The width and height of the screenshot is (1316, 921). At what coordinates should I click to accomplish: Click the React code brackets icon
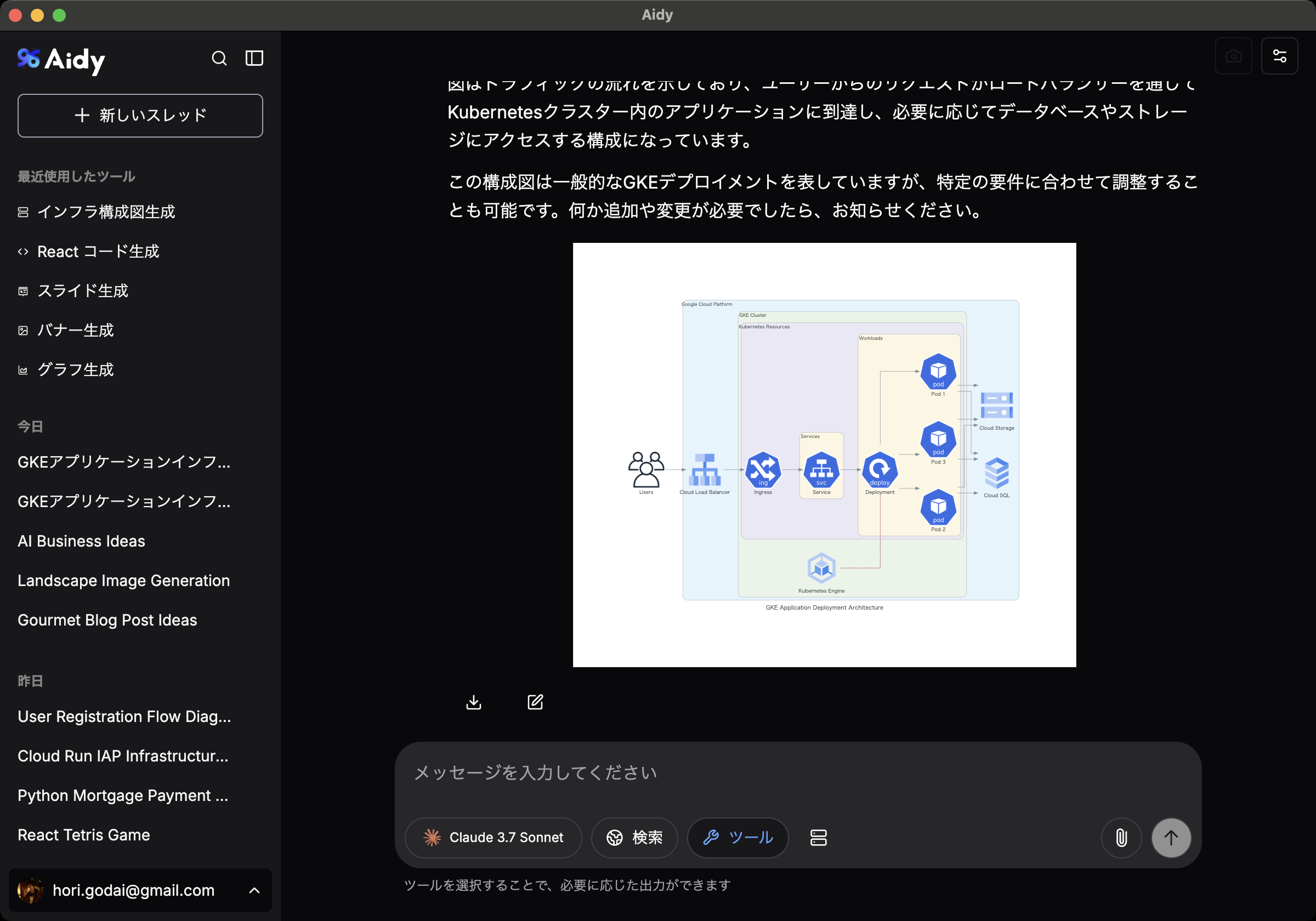23,252
